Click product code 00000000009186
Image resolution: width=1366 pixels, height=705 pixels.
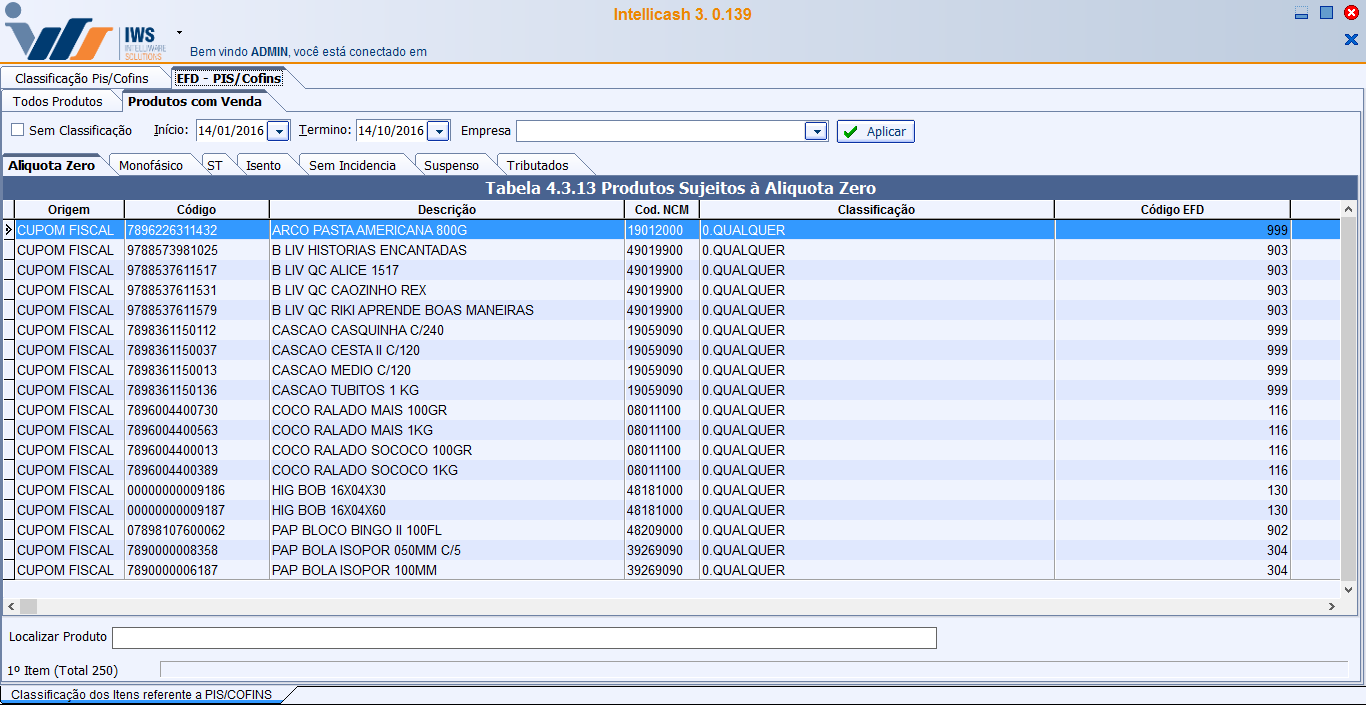coord(176,490)
